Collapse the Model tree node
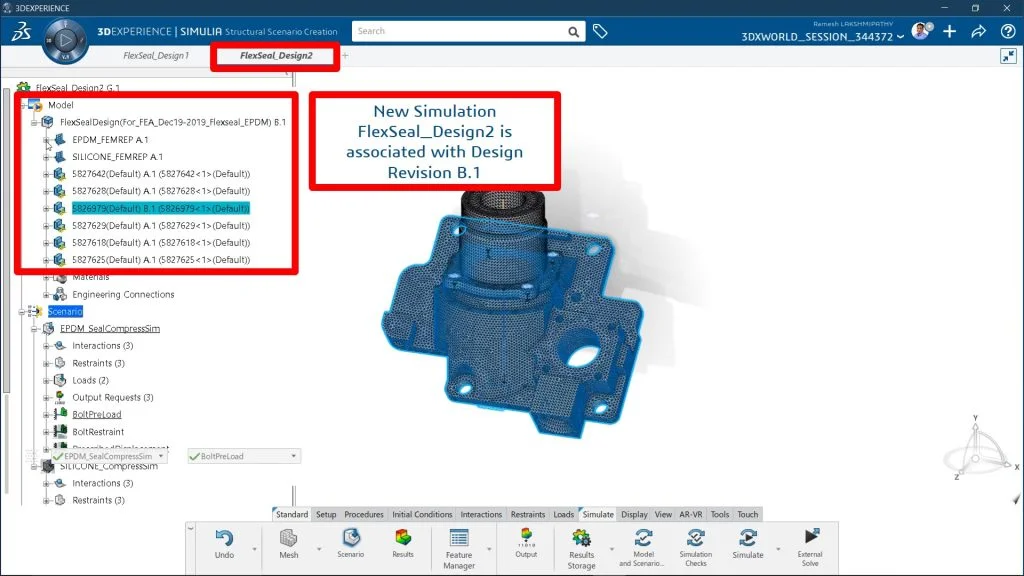The image size is (1024, 576). 24,105
